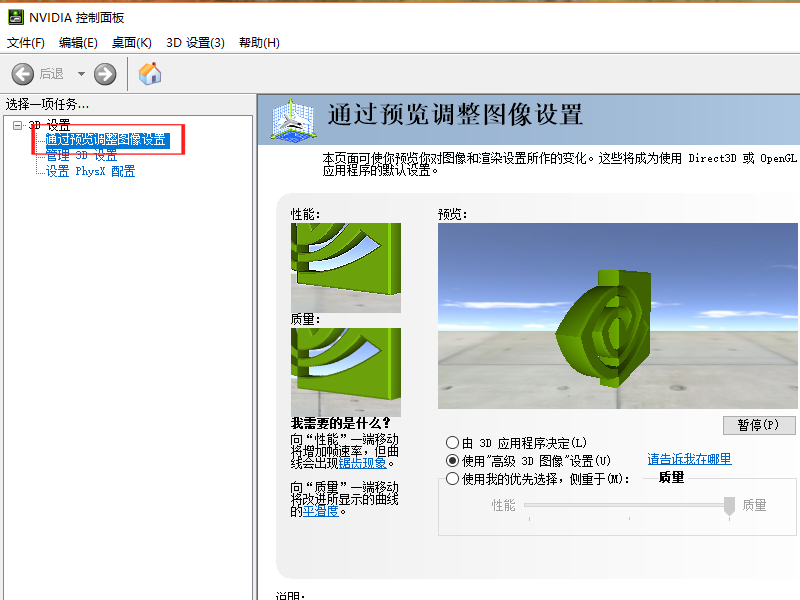The image size is (800, 600).
Task: Select 管理 3D 设置 in the task tree
Action: 80,155
